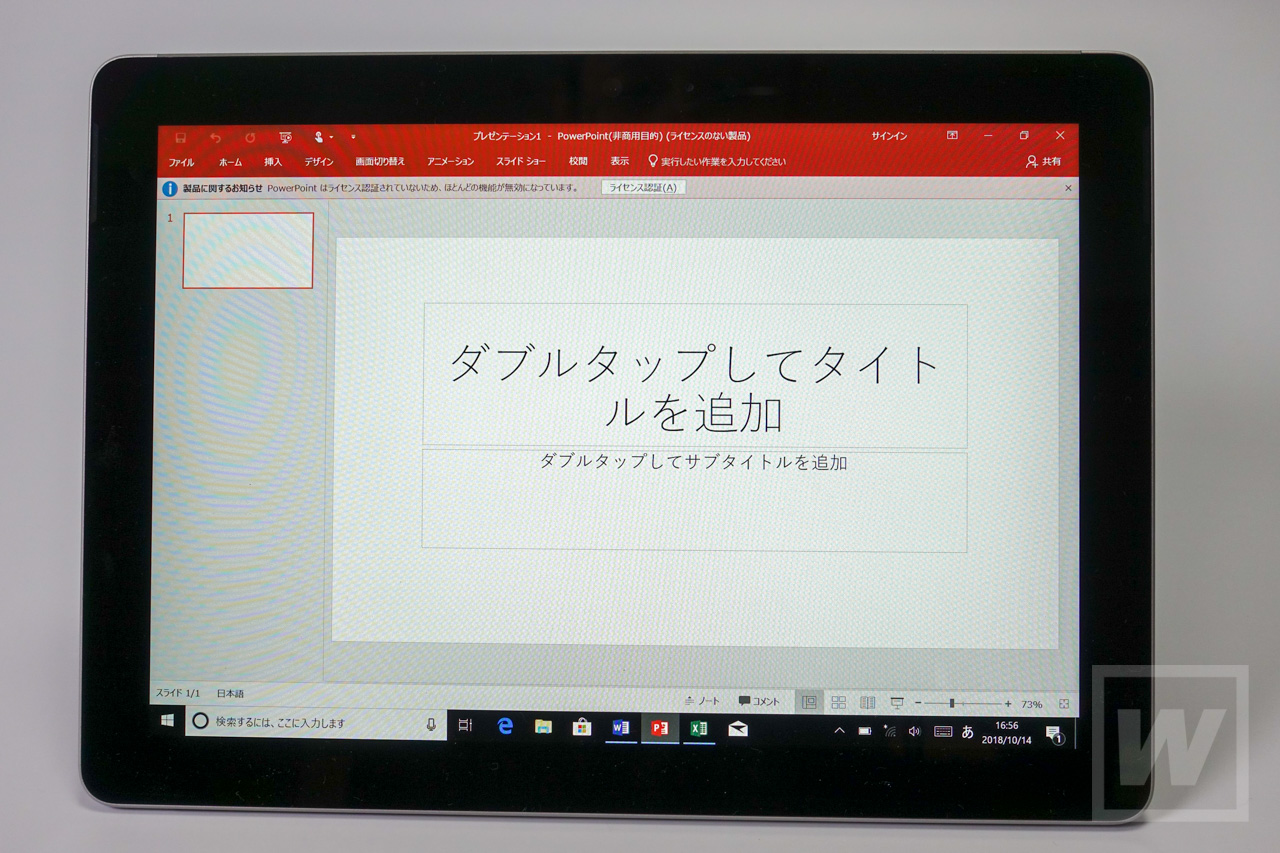Click the PowerPoint taskbar icon
This screenshot has width=1280, height=853.
pos(660,728)
